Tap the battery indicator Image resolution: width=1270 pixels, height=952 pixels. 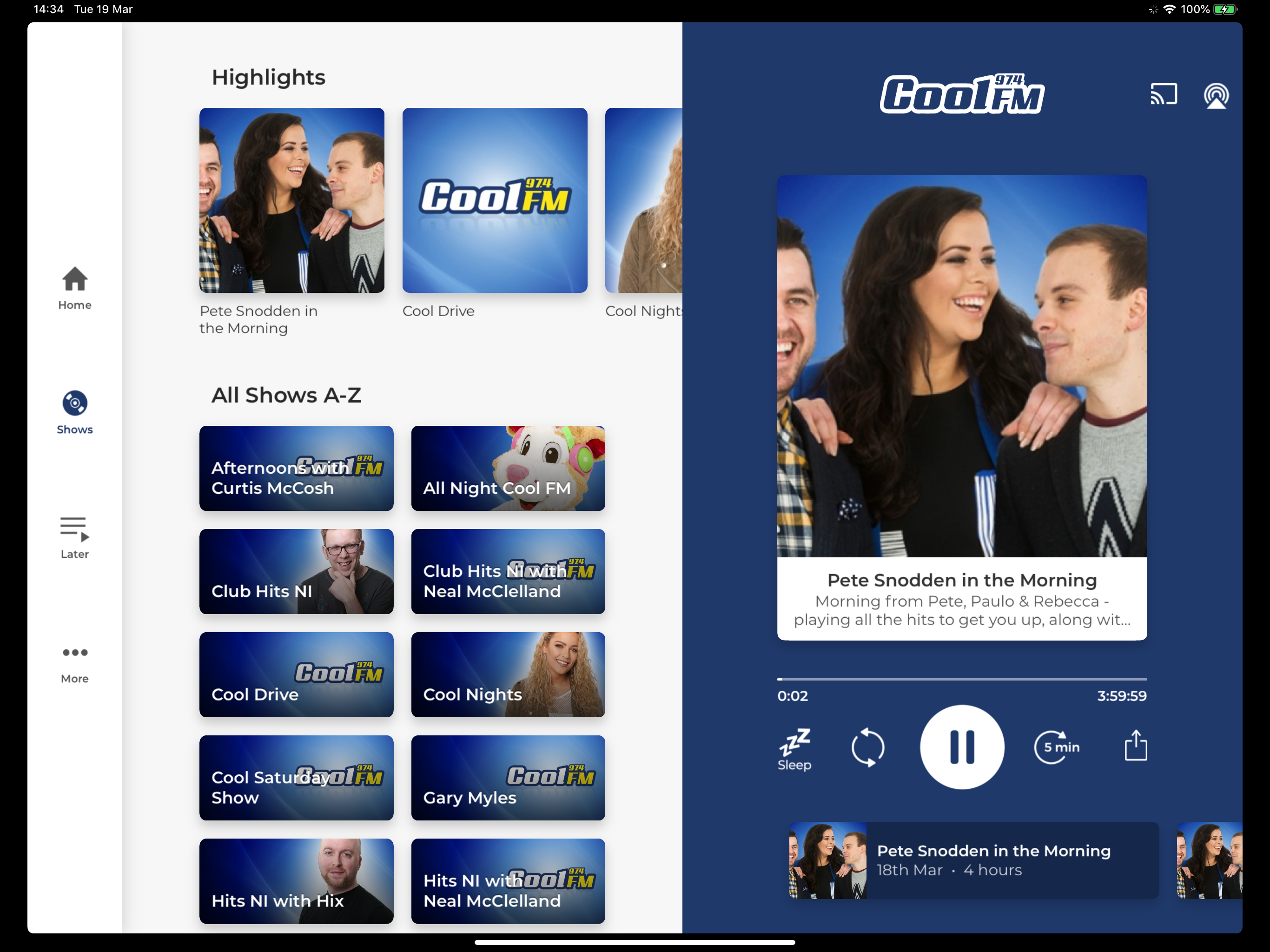click(x=1225, y=9)
